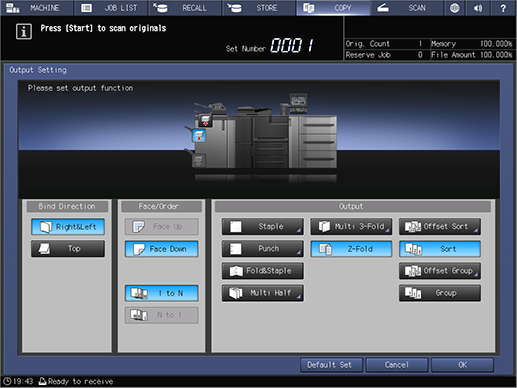Click the Sort stacks icon
Viewport: 517px width, 388px height.
(413, 249)
